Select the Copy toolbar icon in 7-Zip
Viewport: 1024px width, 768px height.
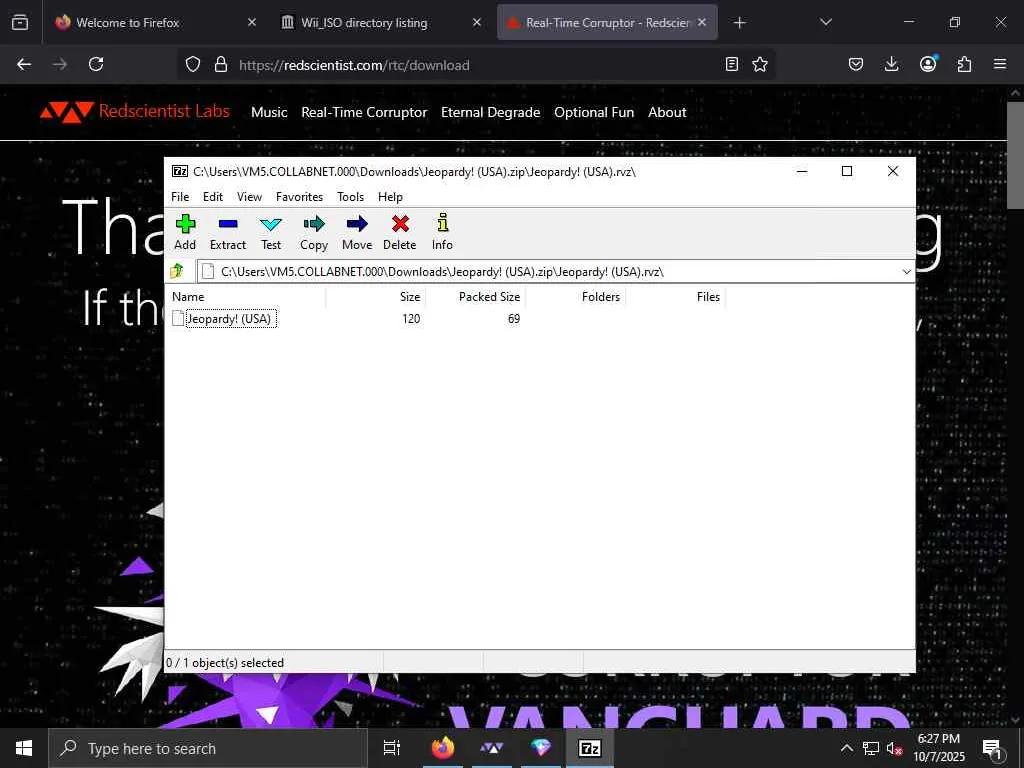(314, 232)
